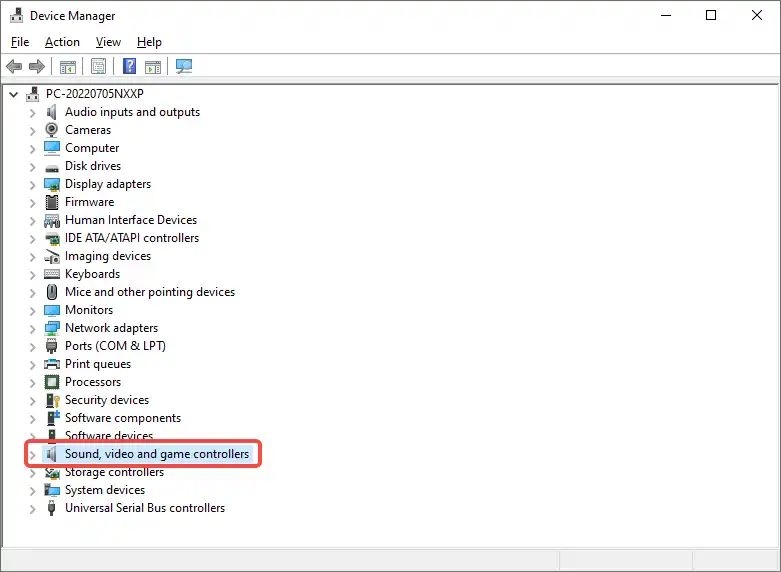781x572 pixels.
Task: Click the Keyboards device icon
Action: coord(52,274)
